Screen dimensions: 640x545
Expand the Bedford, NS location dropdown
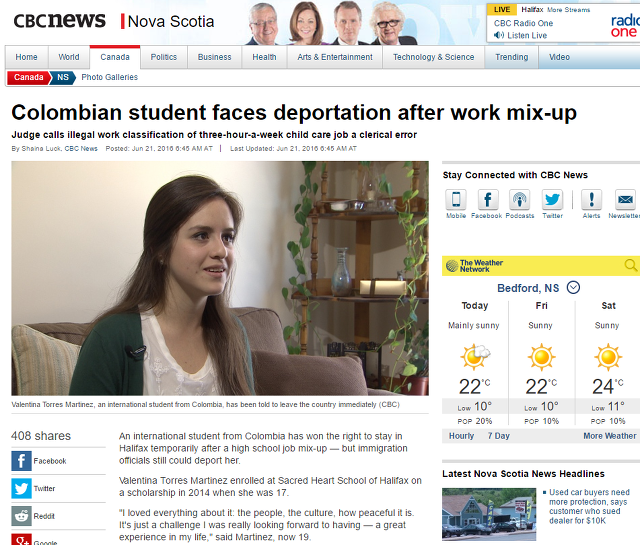point(573,288)
